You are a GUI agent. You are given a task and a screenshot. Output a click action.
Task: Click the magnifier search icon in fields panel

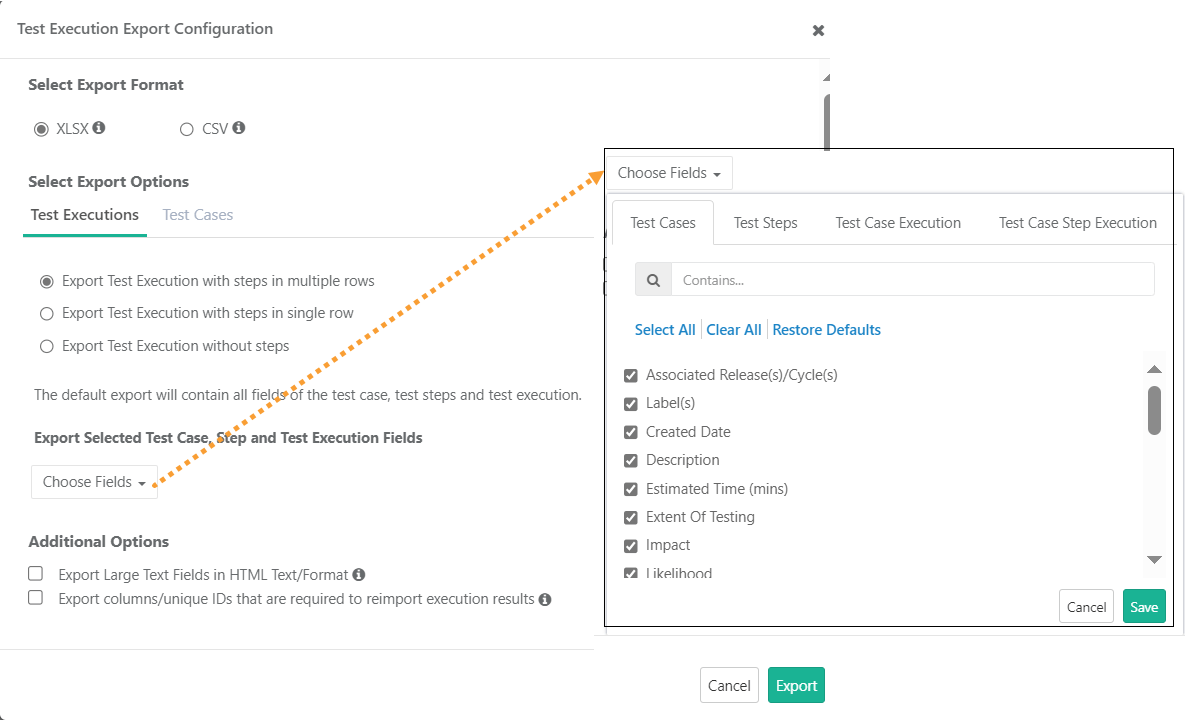653,280
